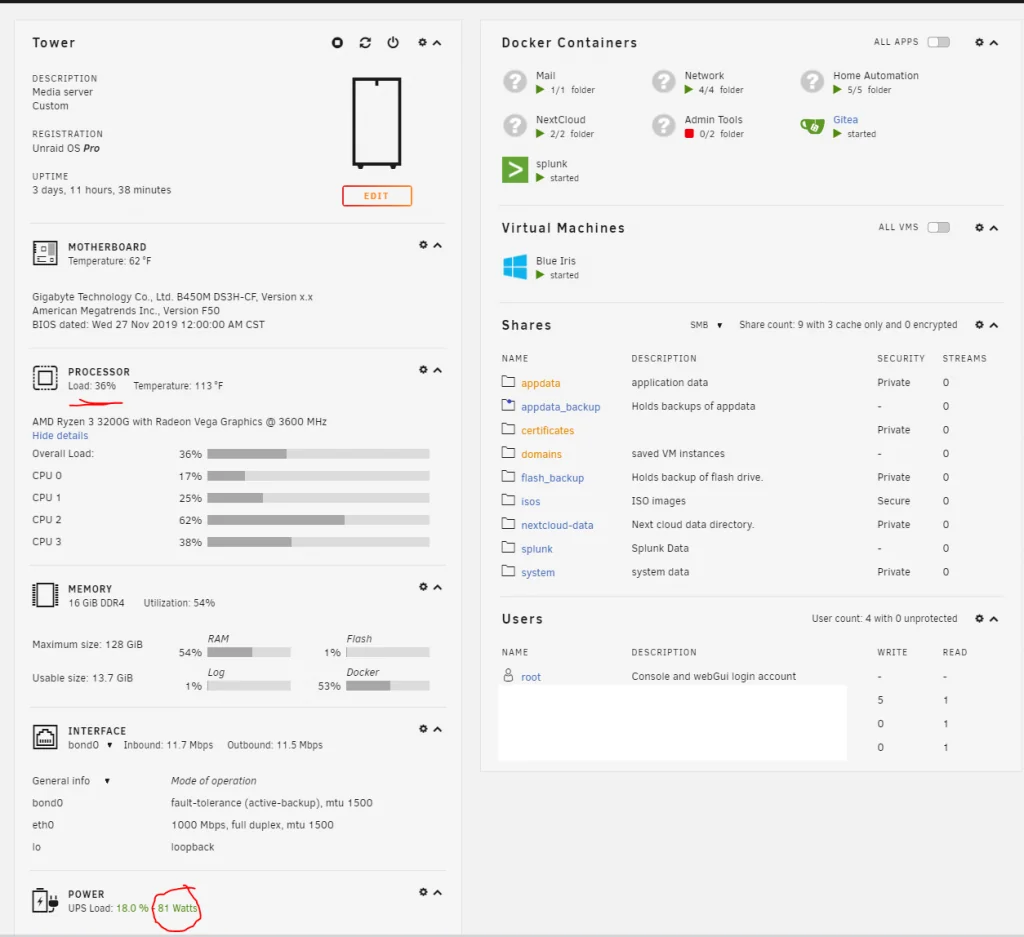1024x937 pixels.
Task: Click the UPS battery power icon
Action: (x=45, y=900)
